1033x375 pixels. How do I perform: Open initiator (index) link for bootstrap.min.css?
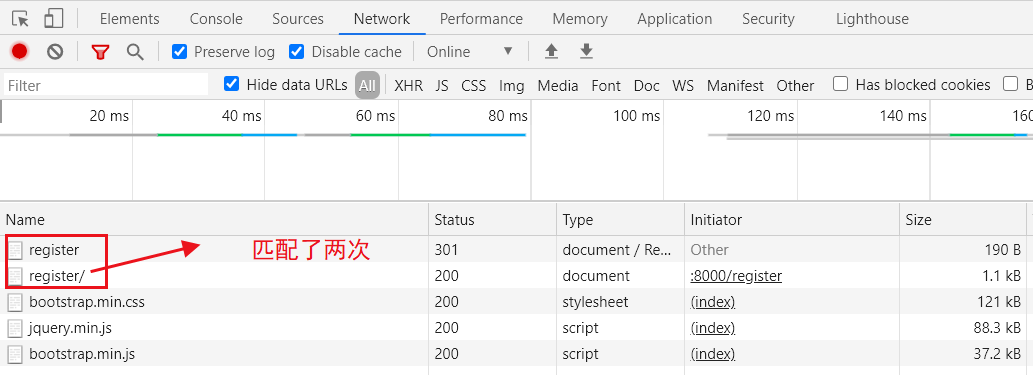(x=713, y=302)
